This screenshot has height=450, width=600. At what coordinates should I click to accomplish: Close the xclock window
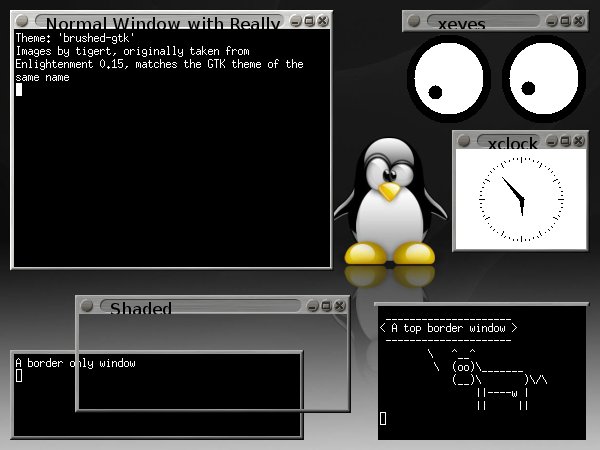coord(579,141)
